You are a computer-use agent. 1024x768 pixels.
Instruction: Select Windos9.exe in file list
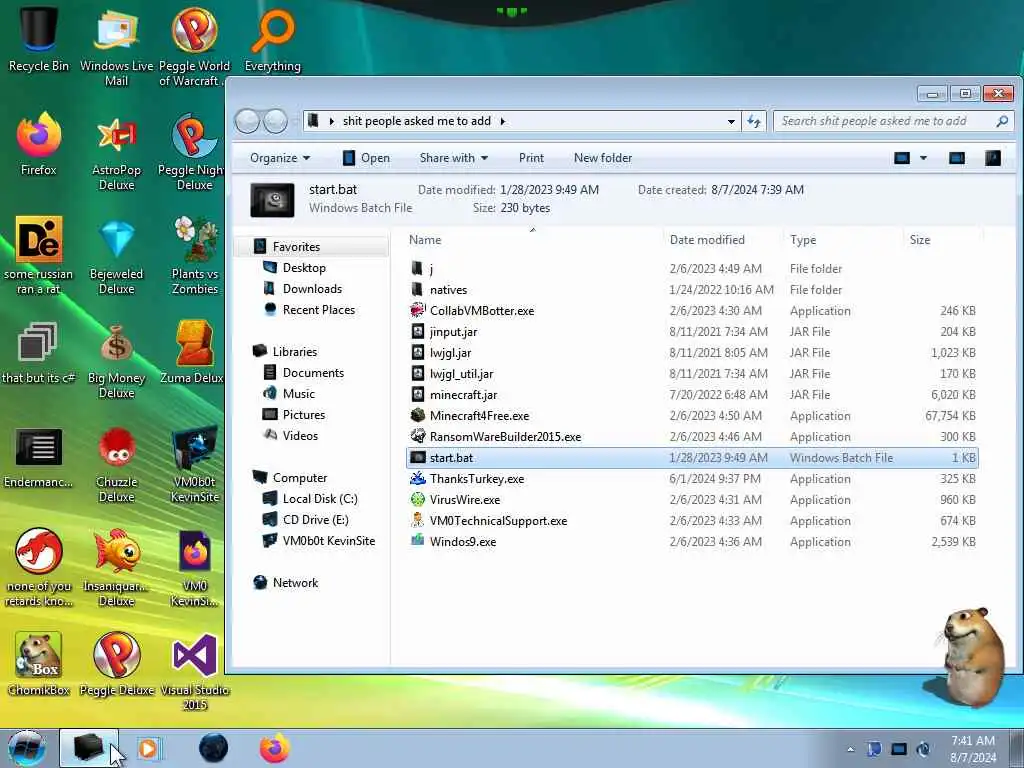692,541
